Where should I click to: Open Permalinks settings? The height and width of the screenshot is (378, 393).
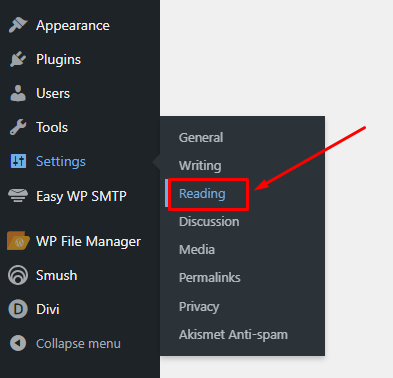click(x=210, y=278)
